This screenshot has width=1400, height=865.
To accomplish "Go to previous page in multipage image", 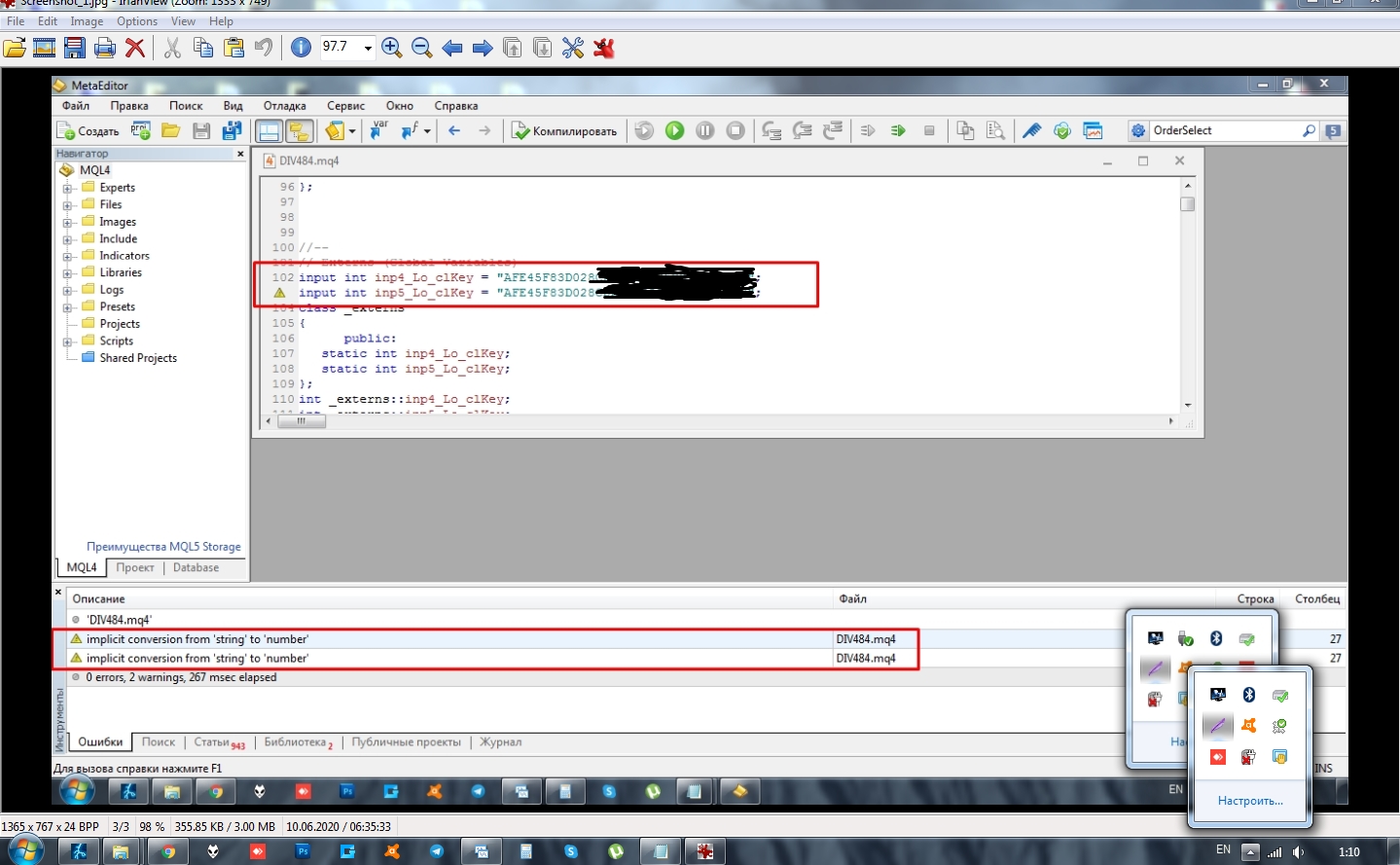I will point(513,48).
